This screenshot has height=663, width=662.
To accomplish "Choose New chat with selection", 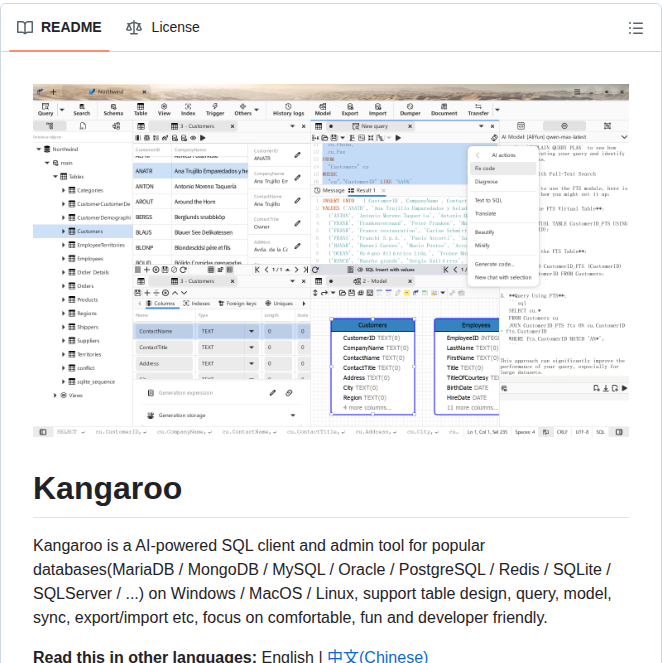I will [x=503, y=277].
